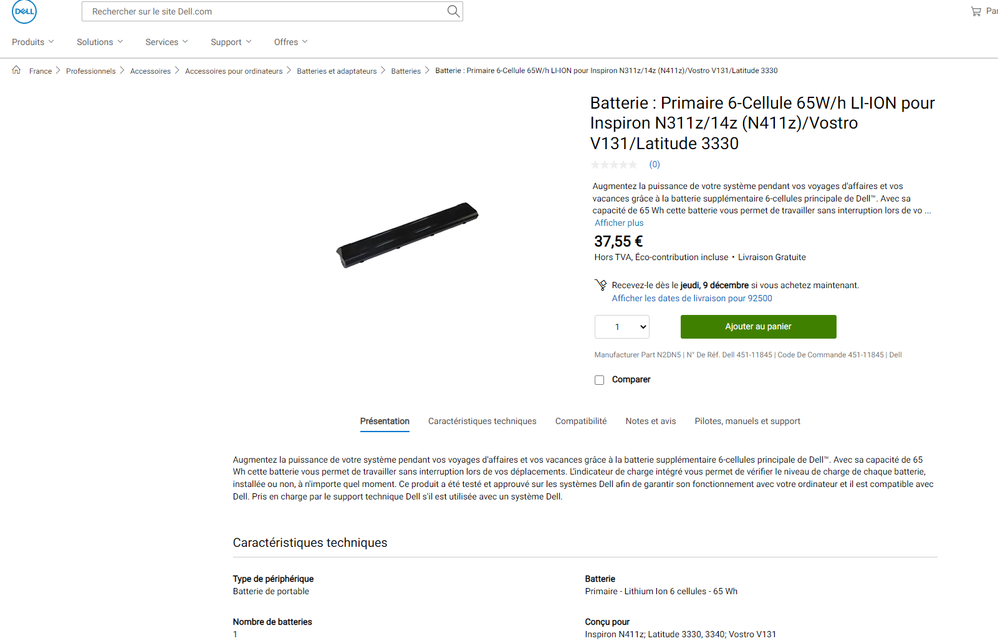Click Ajouter au panier button
This screenshot has height=643, width=998.
tap(758, 327)
